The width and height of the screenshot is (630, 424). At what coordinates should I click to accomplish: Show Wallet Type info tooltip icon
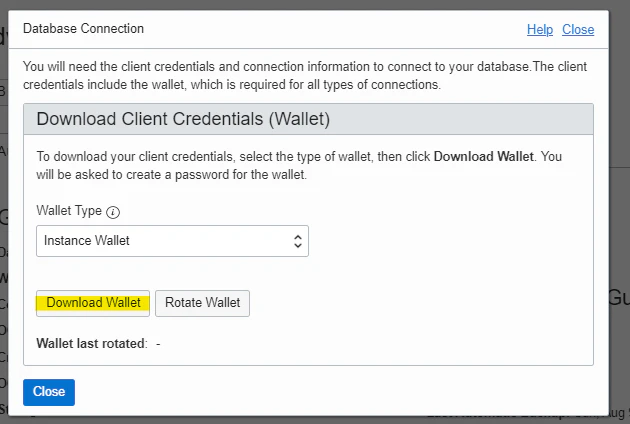tap(113, 212)
